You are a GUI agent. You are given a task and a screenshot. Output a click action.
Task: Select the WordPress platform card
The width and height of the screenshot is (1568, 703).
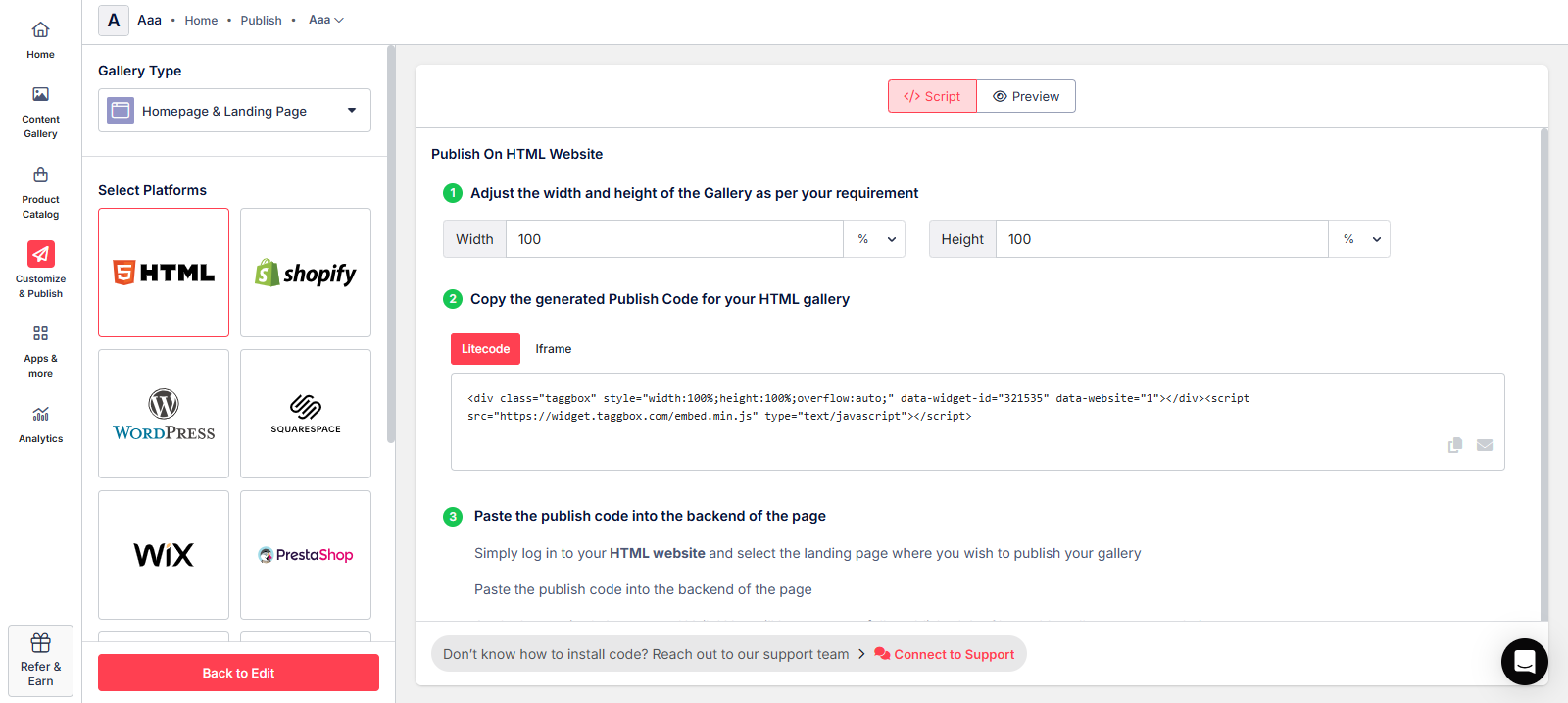164,414
